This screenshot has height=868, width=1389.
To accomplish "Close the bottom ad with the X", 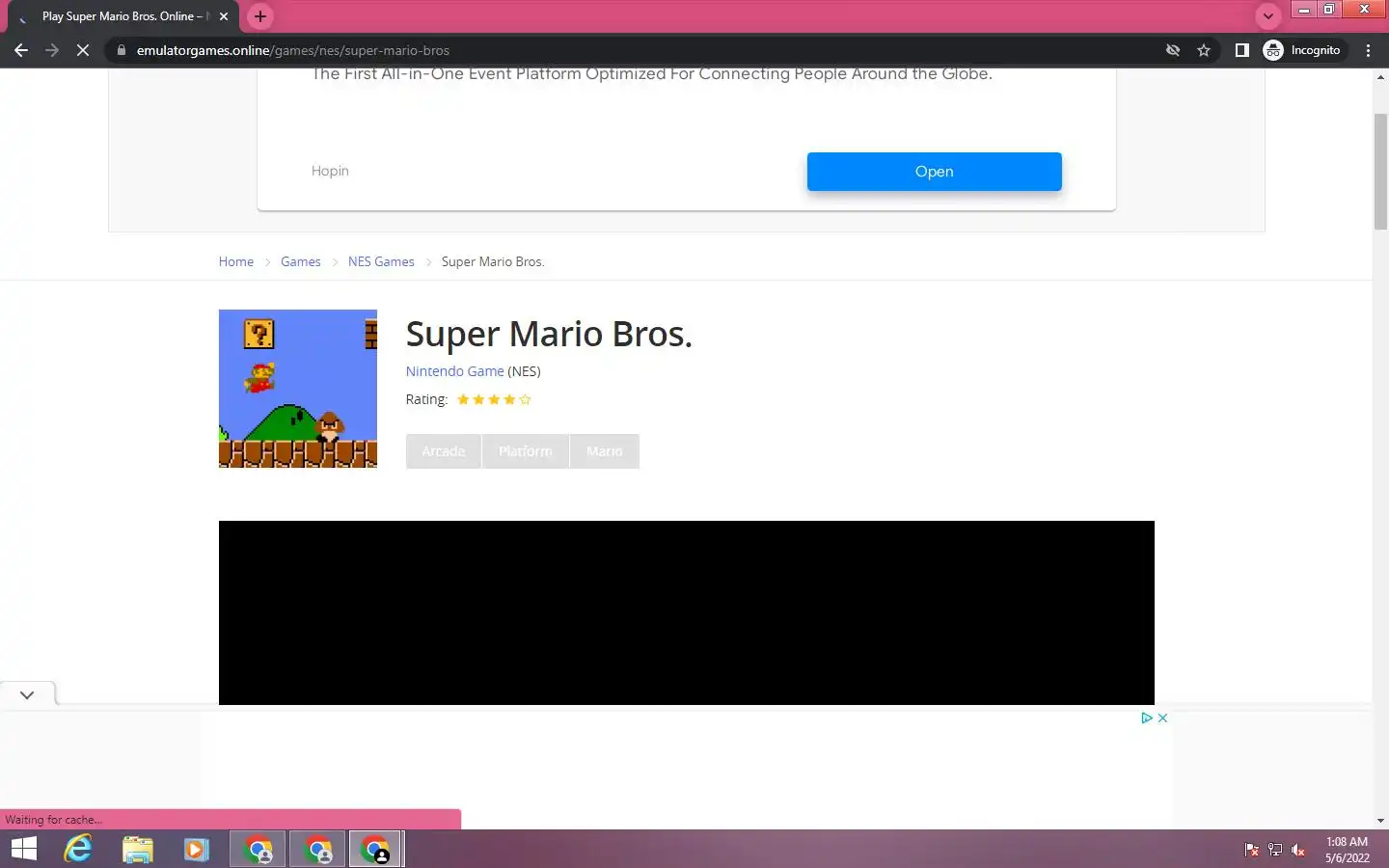I will (x=1162, y=718).
